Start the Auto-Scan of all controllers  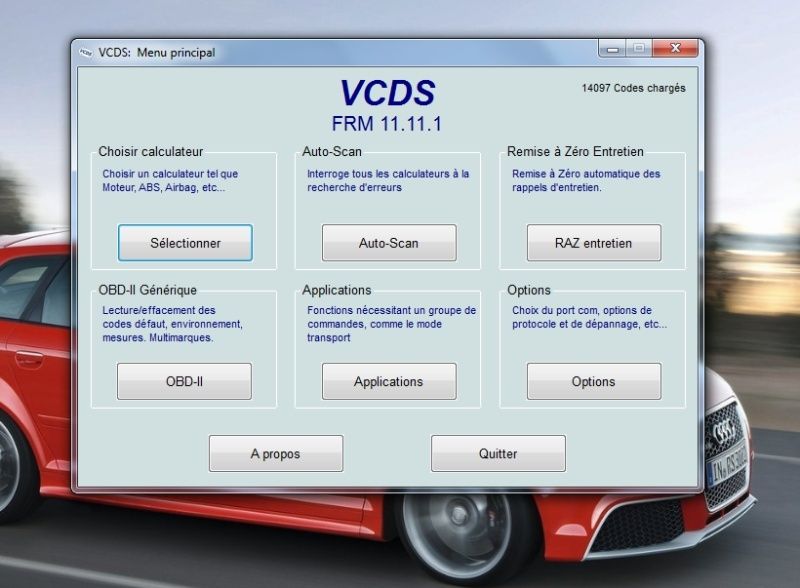[x=389, y=243]
